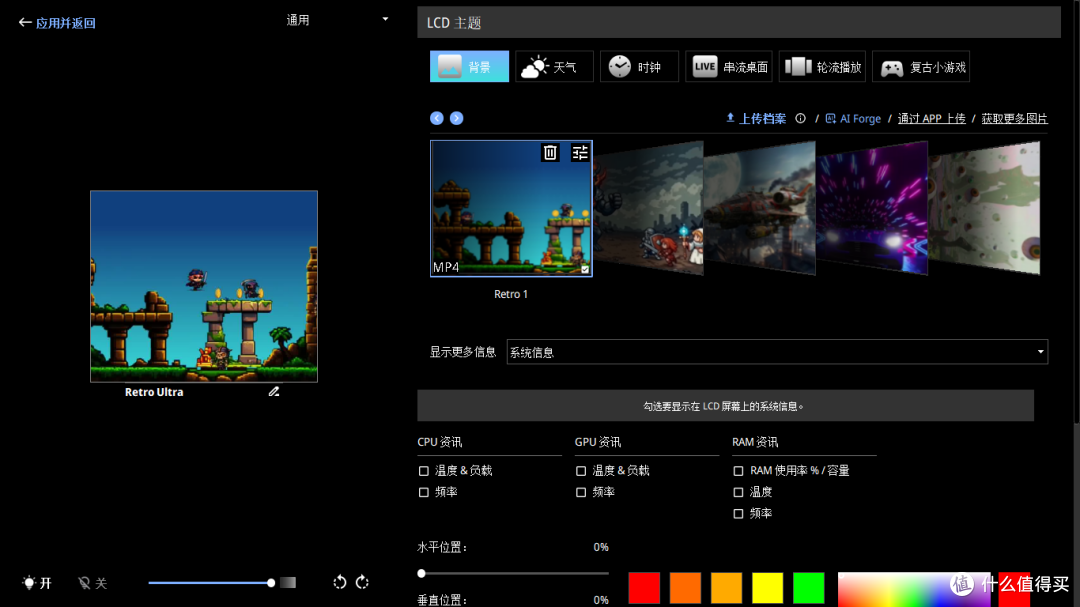This screenshot has height=607, width=1080.
Task: Rotate the LCD display clockwise
Action: coord(362,582)
